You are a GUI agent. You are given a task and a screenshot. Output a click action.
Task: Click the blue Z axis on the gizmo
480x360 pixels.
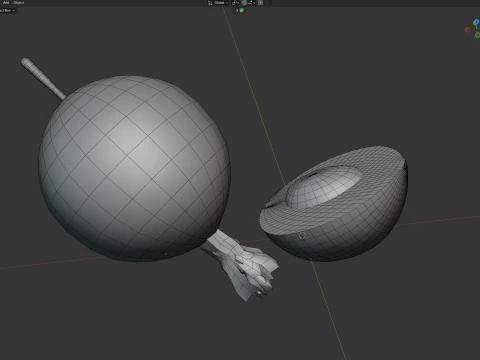pos(476,22)
